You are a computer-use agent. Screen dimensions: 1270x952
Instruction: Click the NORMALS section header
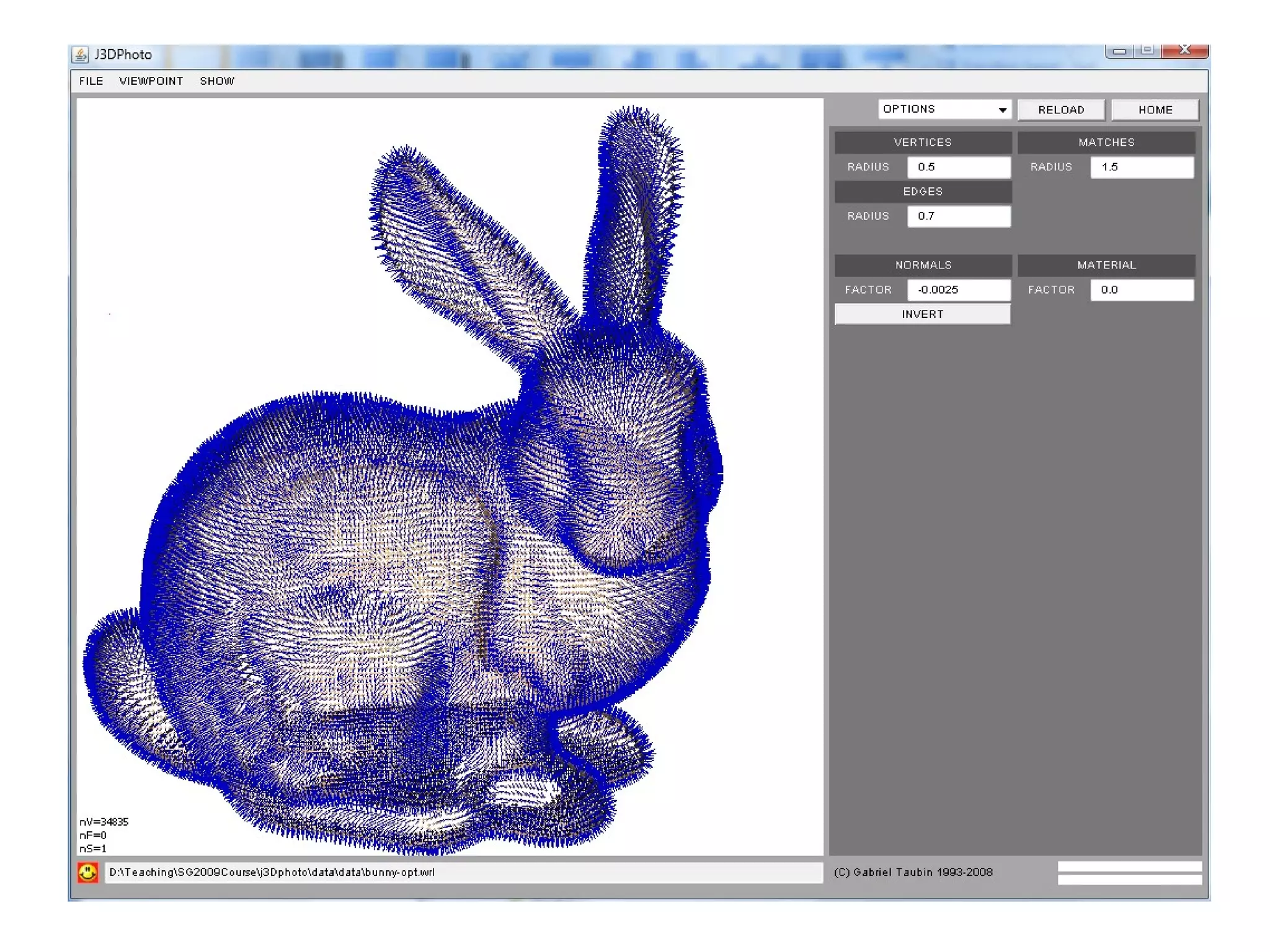click(x=922, y=265)
